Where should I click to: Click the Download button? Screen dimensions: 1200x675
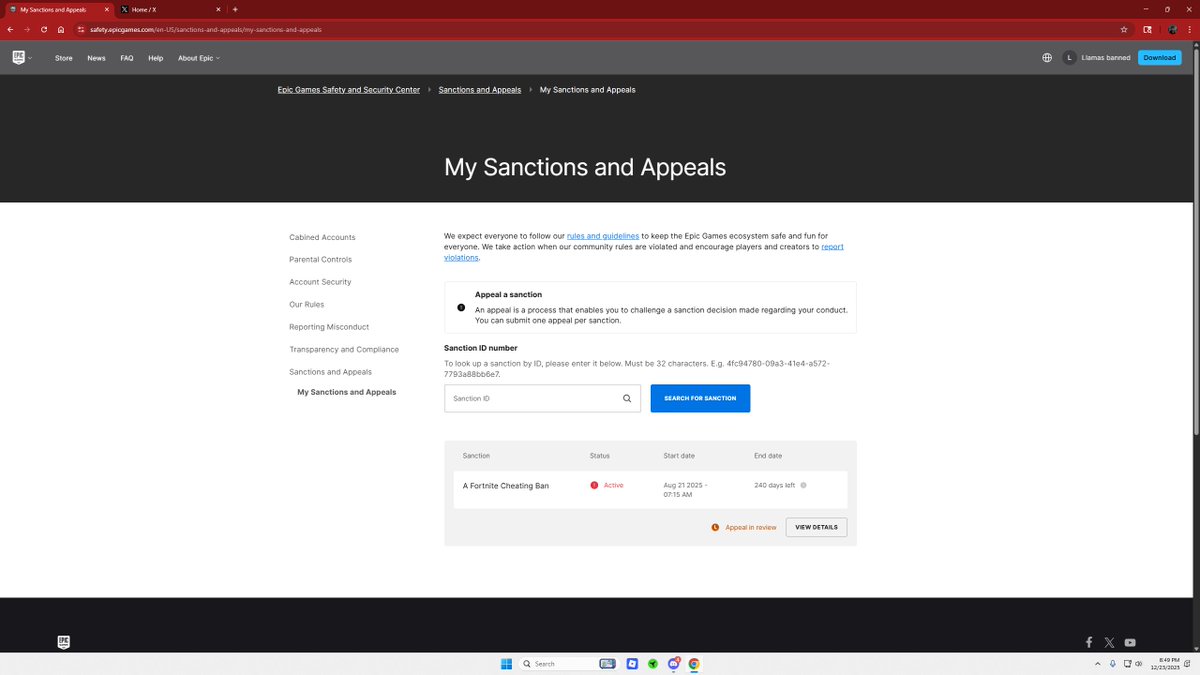pyautogui.click(x=1160, y=58)
